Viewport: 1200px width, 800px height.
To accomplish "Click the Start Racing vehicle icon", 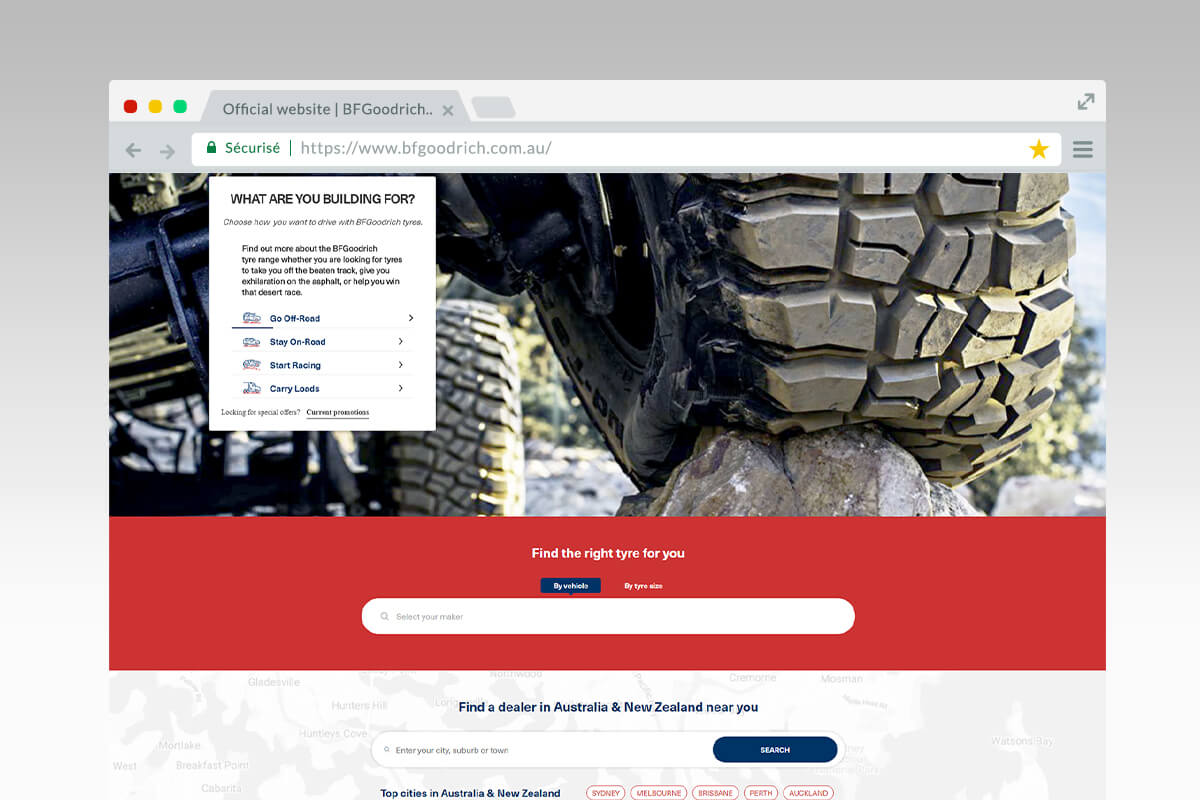I will coord(251,365).
